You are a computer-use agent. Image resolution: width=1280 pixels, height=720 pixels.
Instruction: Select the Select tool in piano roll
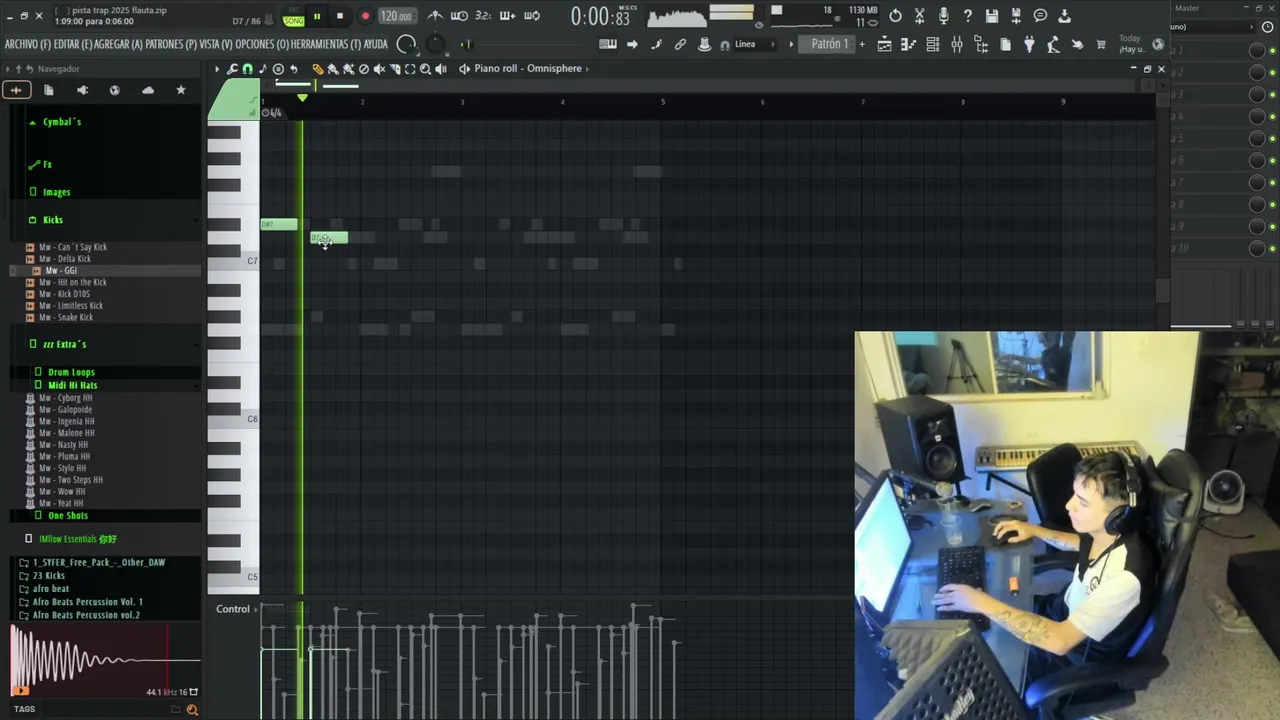[x=410, y=69]
